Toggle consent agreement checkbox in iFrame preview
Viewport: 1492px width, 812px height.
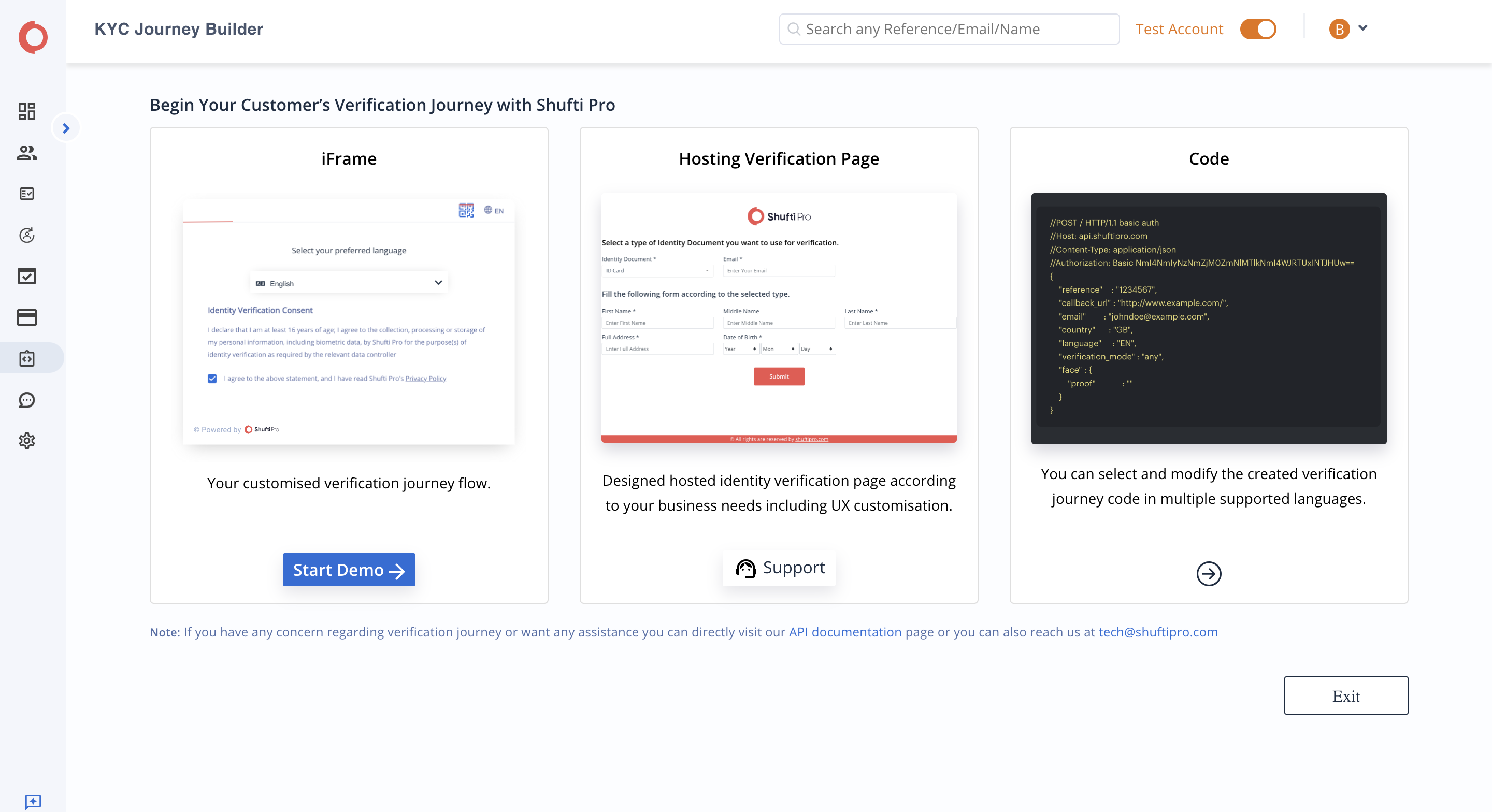tap(212, 378)
